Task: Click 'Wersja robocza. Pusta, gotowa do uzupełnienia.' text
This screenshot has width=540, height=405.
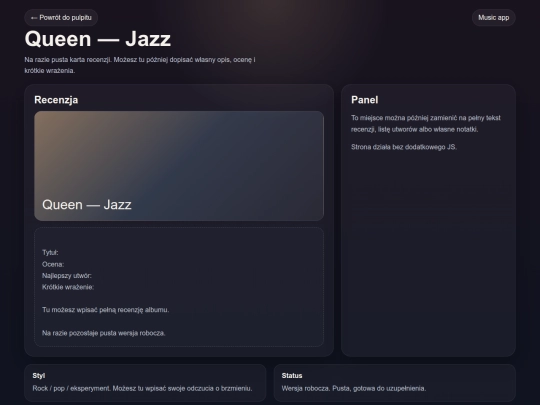Action: (354, 388)
